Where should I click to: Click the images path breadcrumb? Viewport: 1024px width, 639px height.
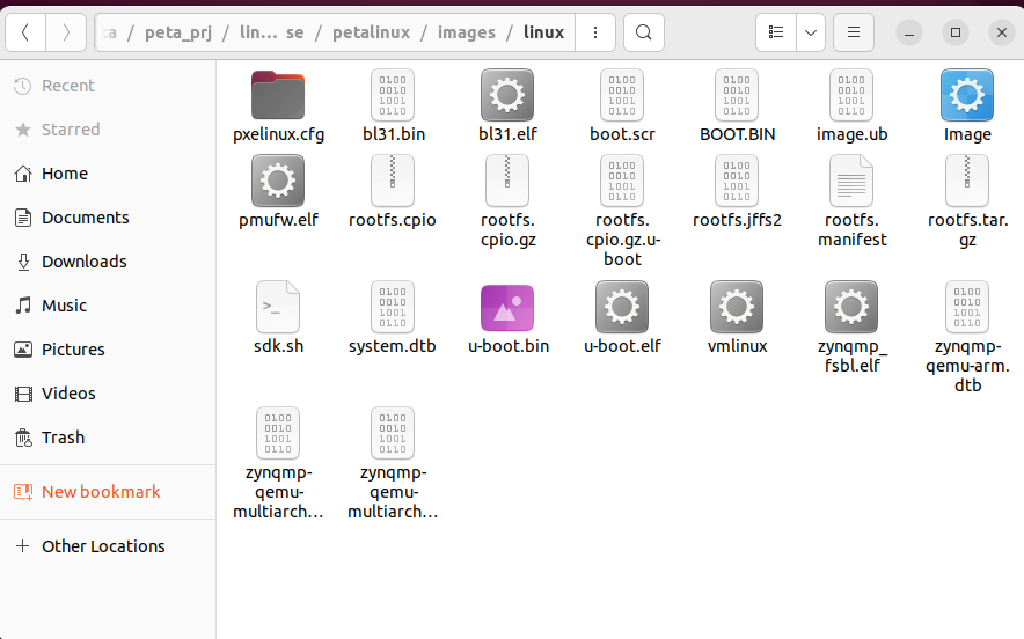[x=466, y=33]
